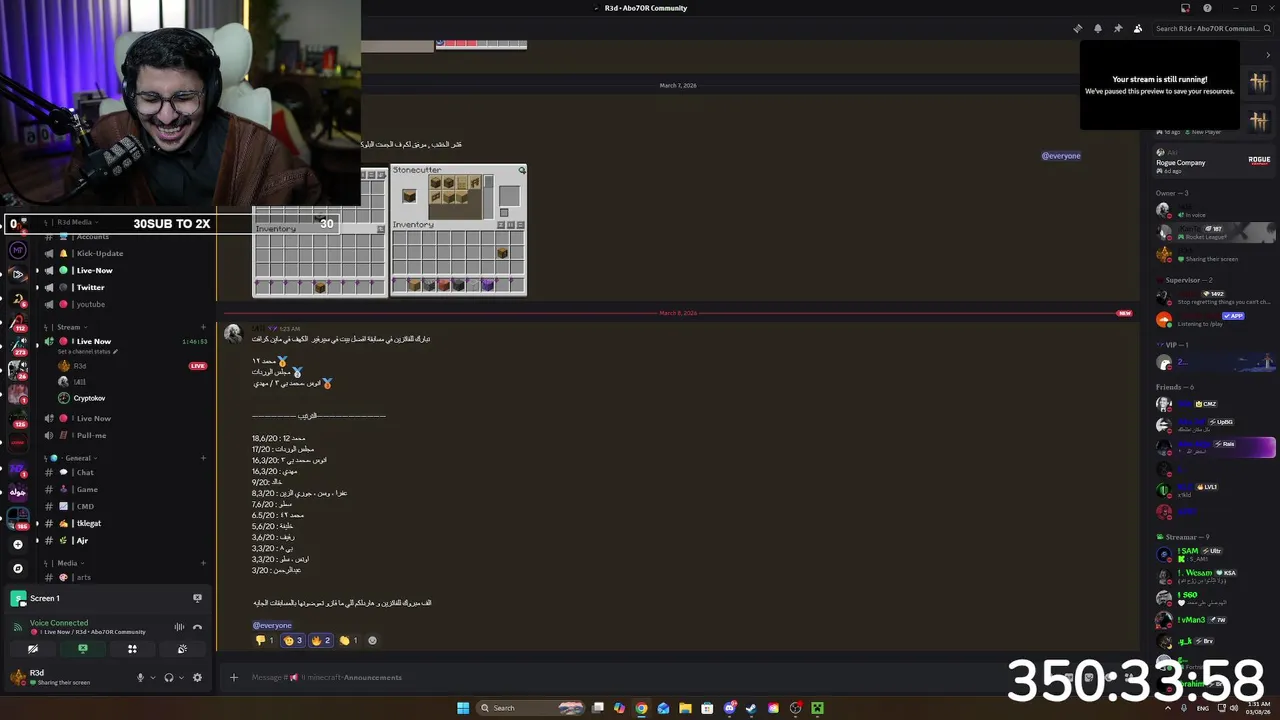Toggle noise suppression waveform icon

click(179, 627)
